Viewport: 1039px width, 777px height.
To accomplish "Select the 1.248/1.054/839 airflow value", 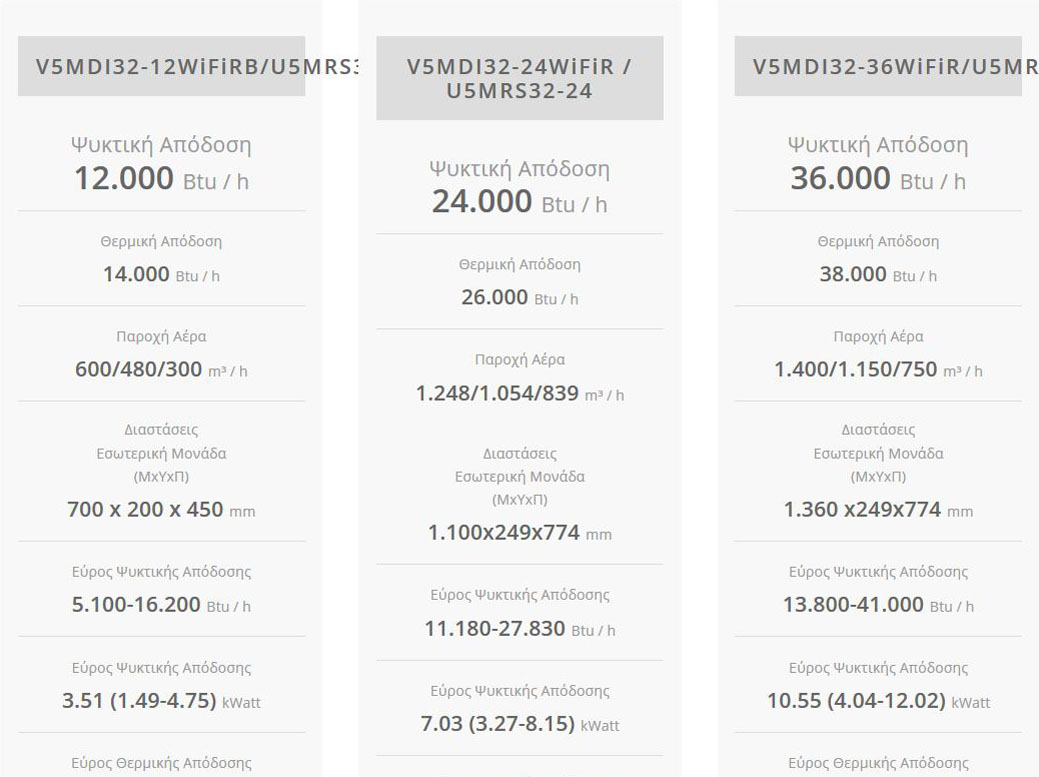I will 519,393.
